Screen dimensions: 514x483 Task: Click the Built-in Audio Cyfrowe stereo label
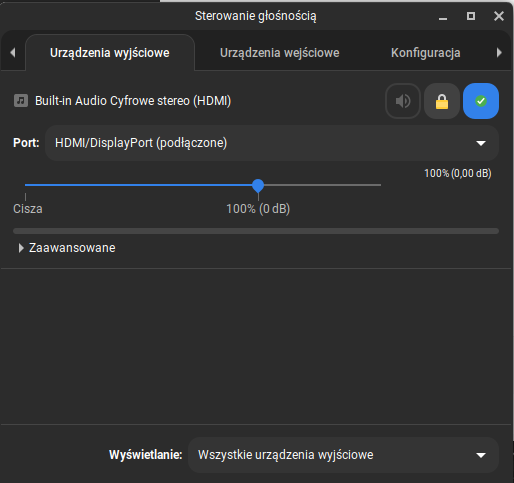pos(133,101)
